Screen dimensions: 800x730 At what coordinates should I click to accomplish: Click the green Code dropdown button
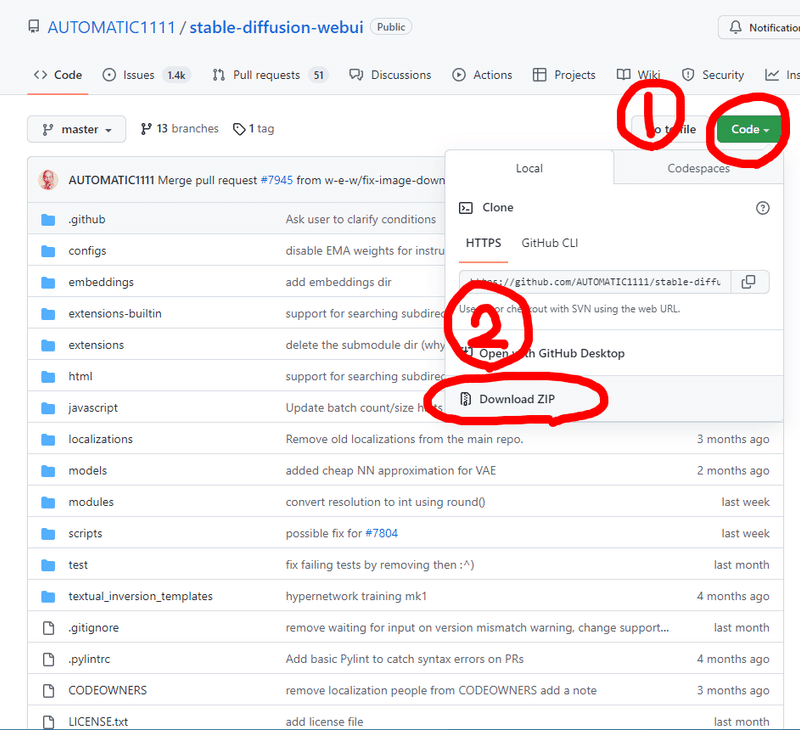749,129
